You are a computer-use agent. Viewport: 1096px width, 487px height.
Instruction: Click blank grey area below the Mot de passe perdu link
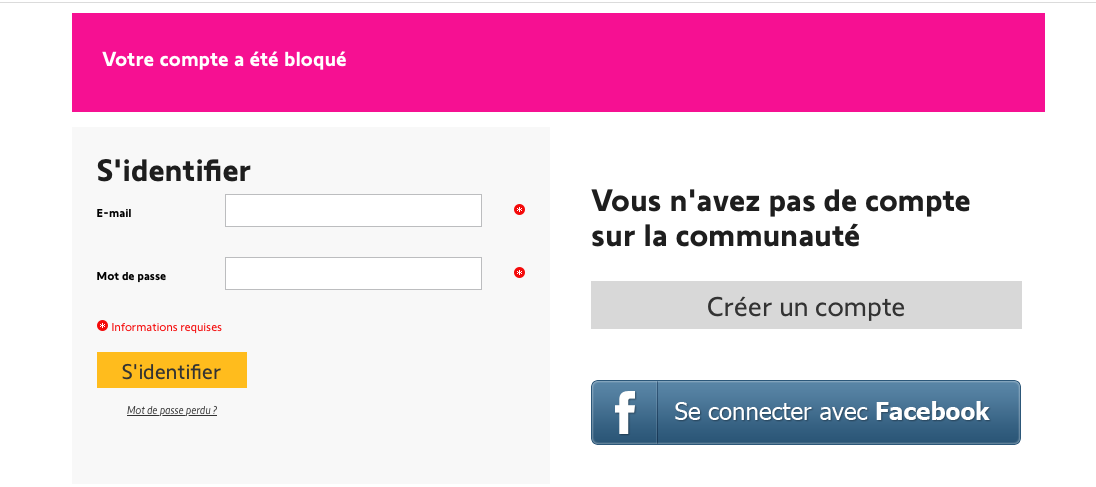300,450
